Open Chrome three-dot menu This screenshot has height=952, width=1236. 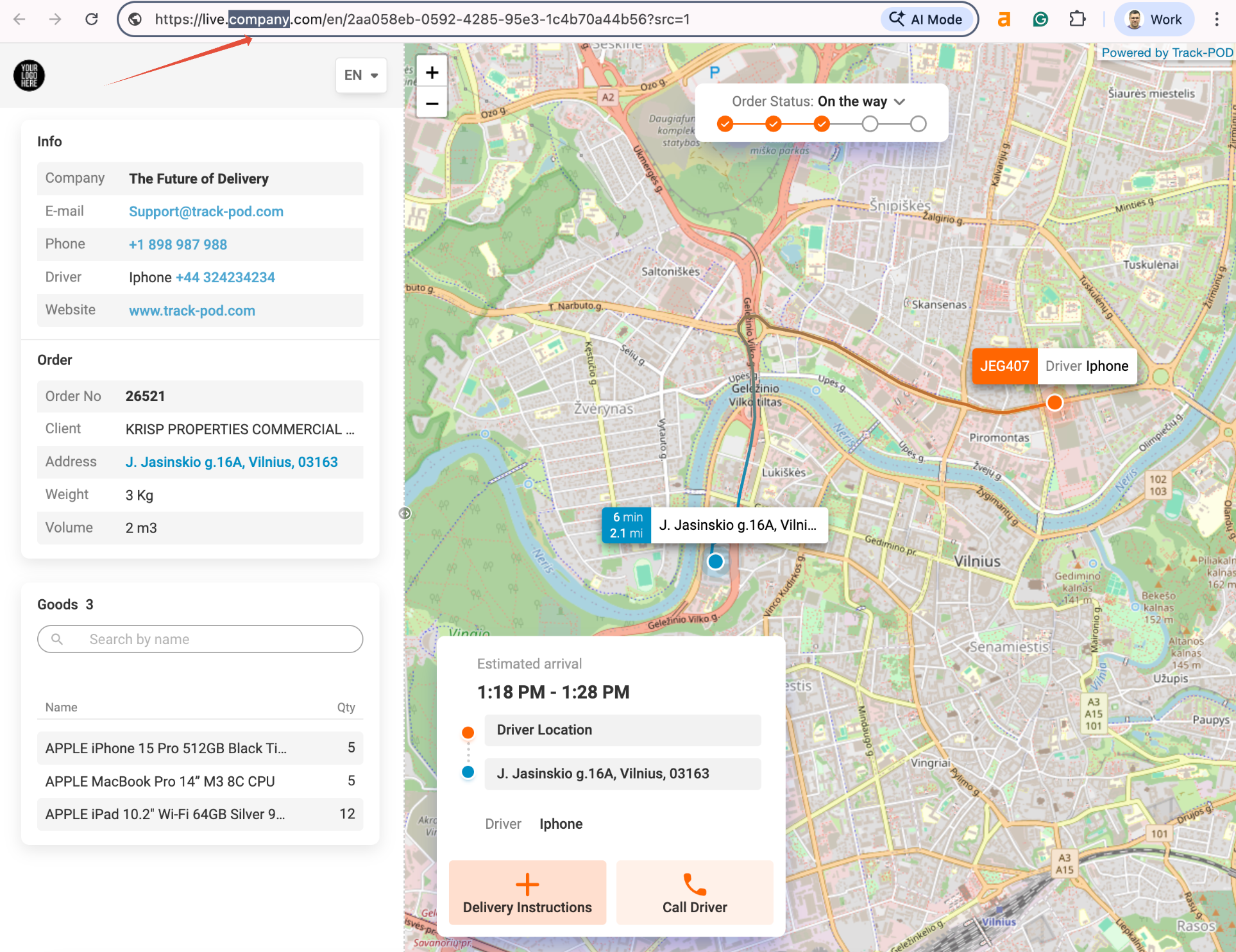1216,19
